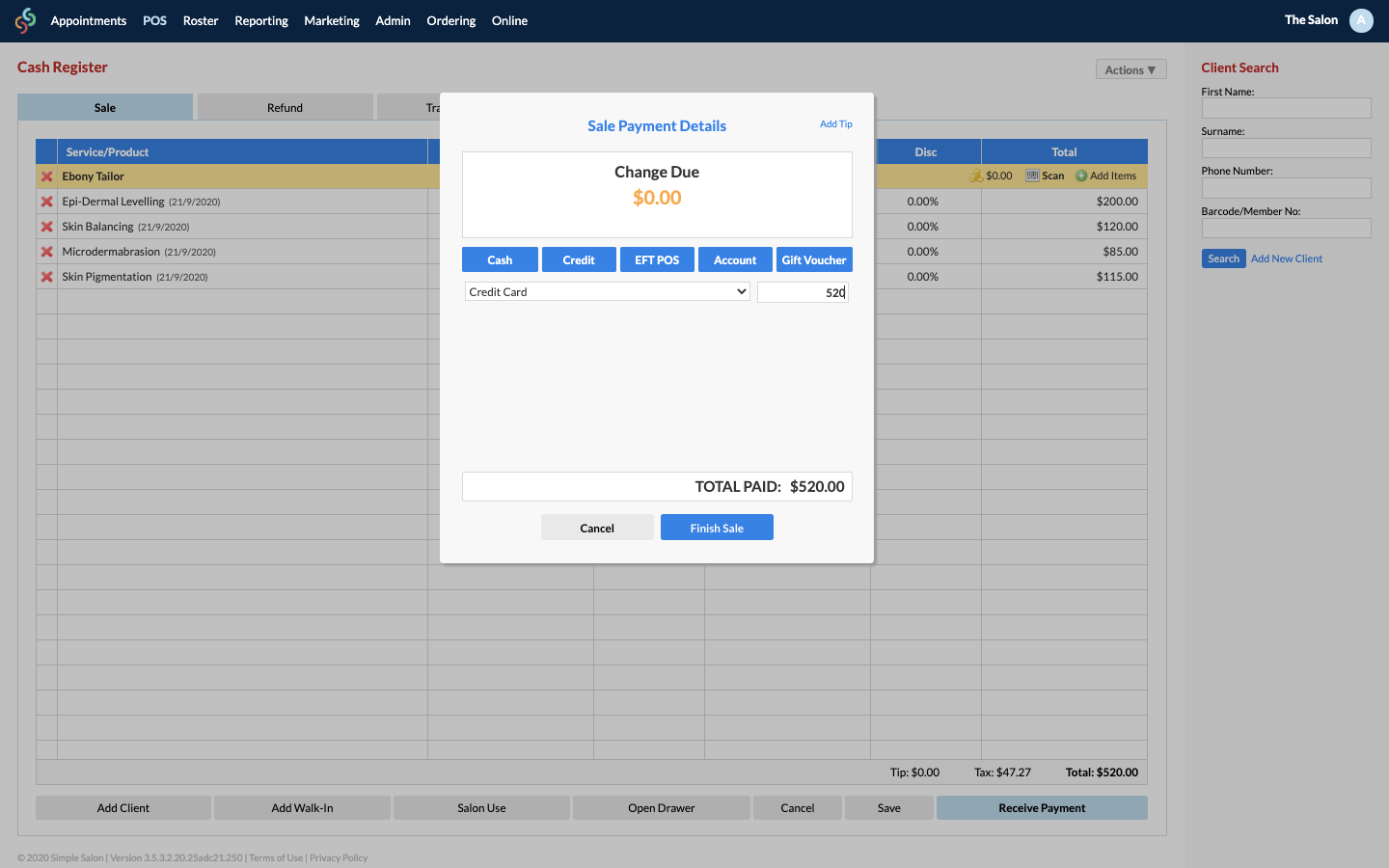
Task: Cancel the Sale Payment Details dialog
Action: [597, 528]
